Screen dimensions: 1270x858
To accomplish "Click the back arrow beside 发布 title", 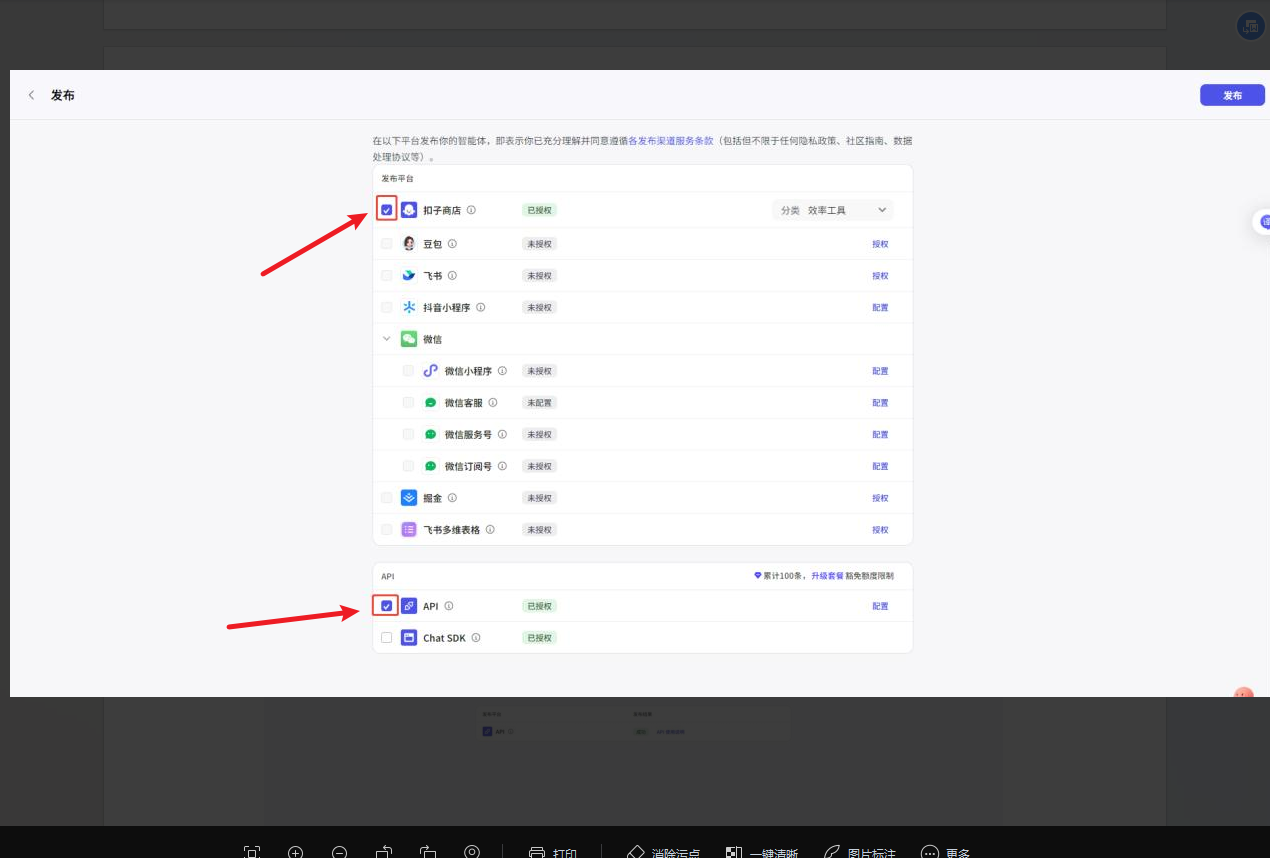I will click(31, 95).
